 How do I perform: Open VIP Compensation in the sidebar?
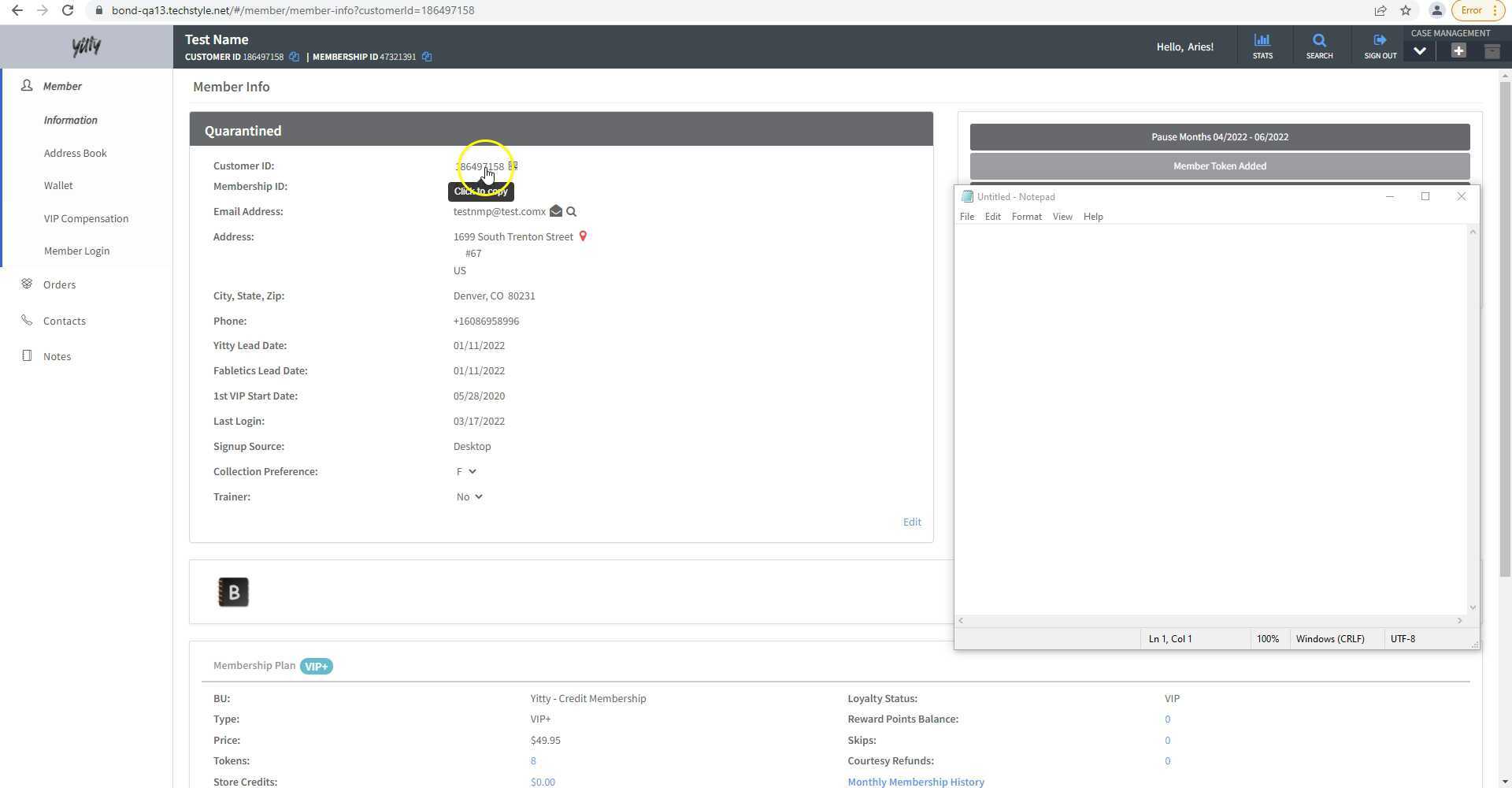(x=87, y=218)
